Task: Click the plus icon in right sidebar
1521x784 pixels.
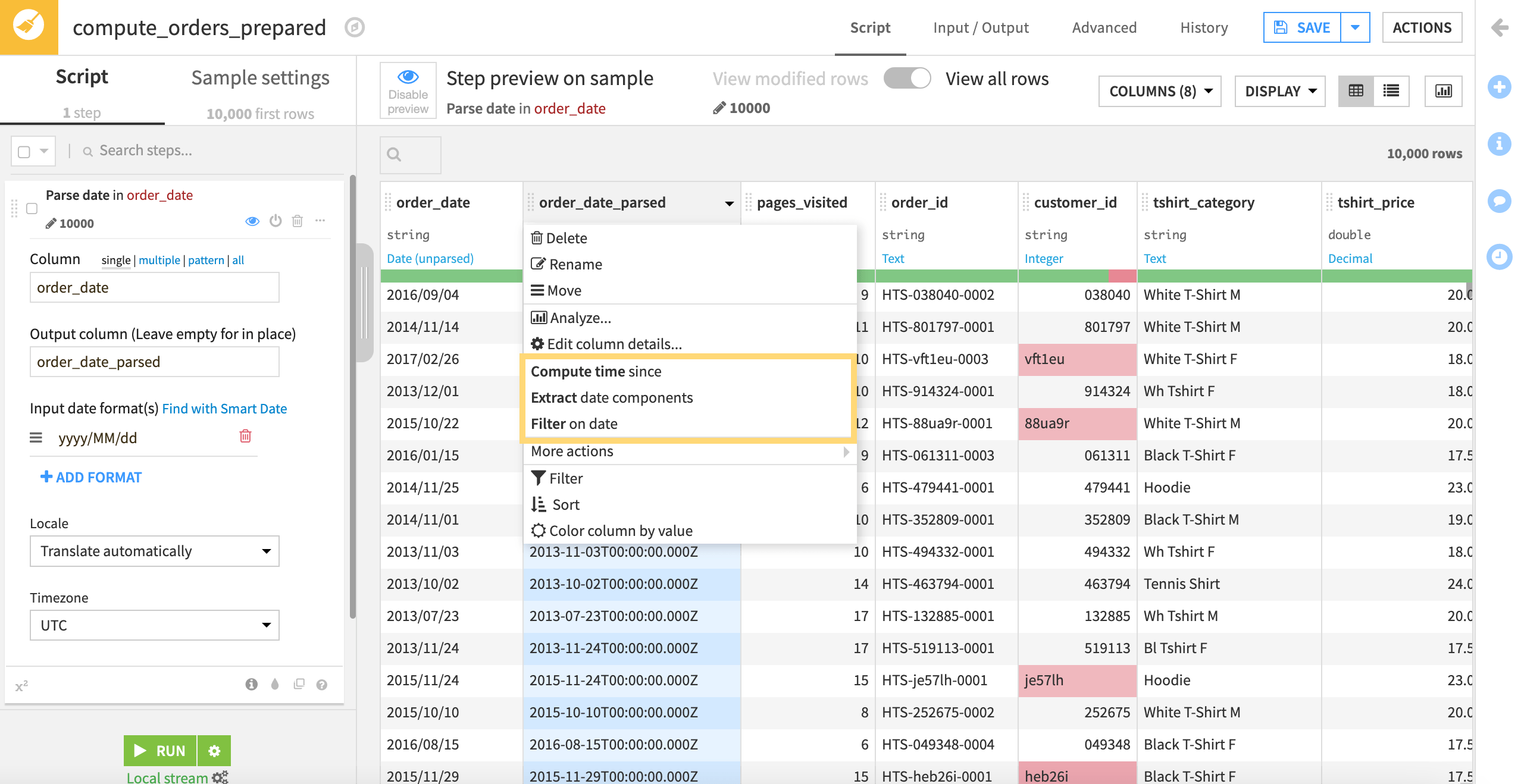Action: pyautogui.click(x=1500, y=87)
